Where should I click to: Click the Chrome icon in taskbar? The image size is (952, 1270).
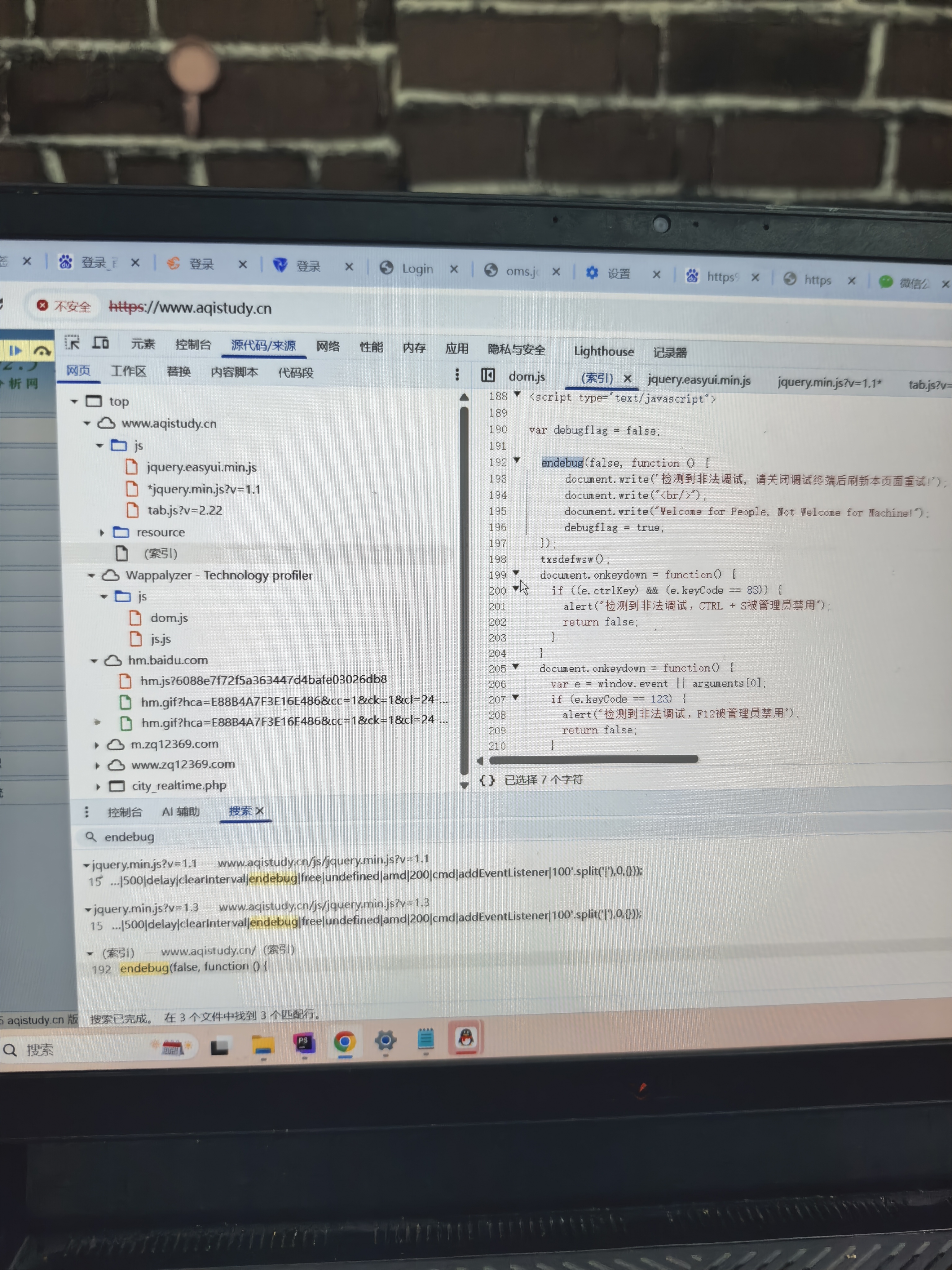[x=345, y=1041]
